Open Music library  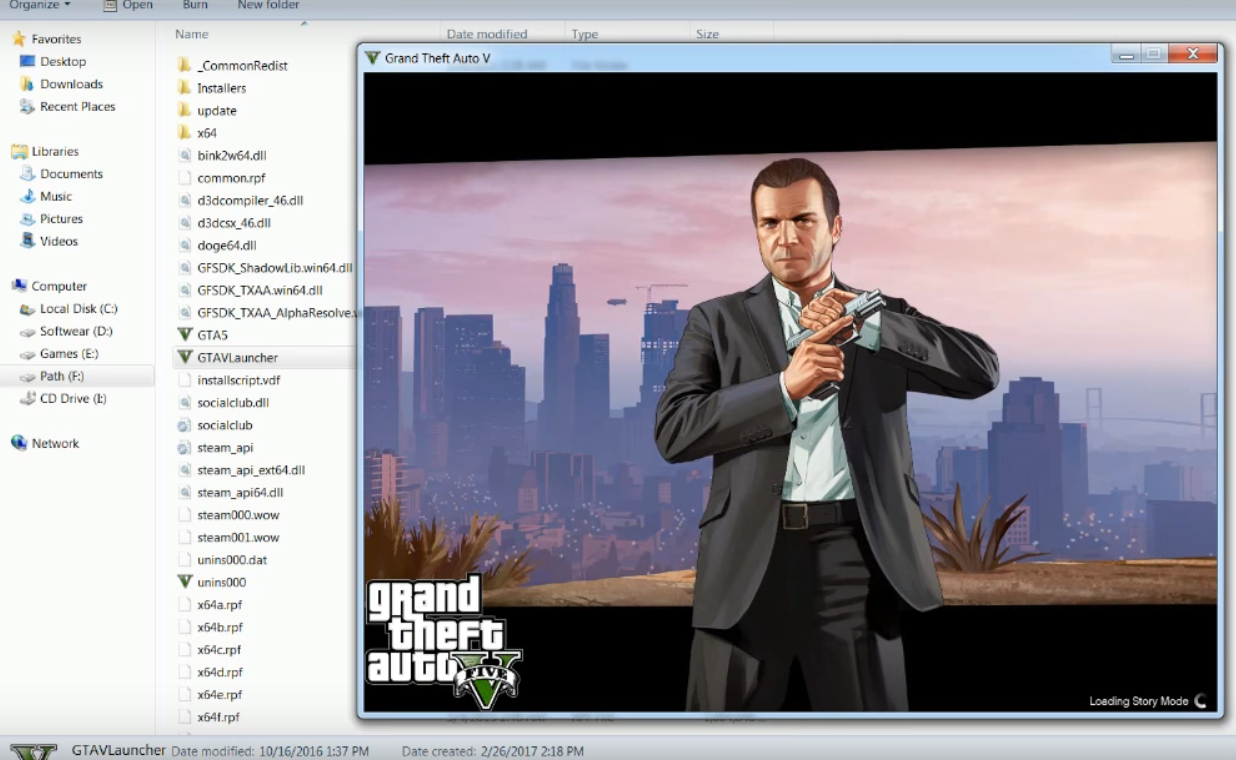(56, 196)
